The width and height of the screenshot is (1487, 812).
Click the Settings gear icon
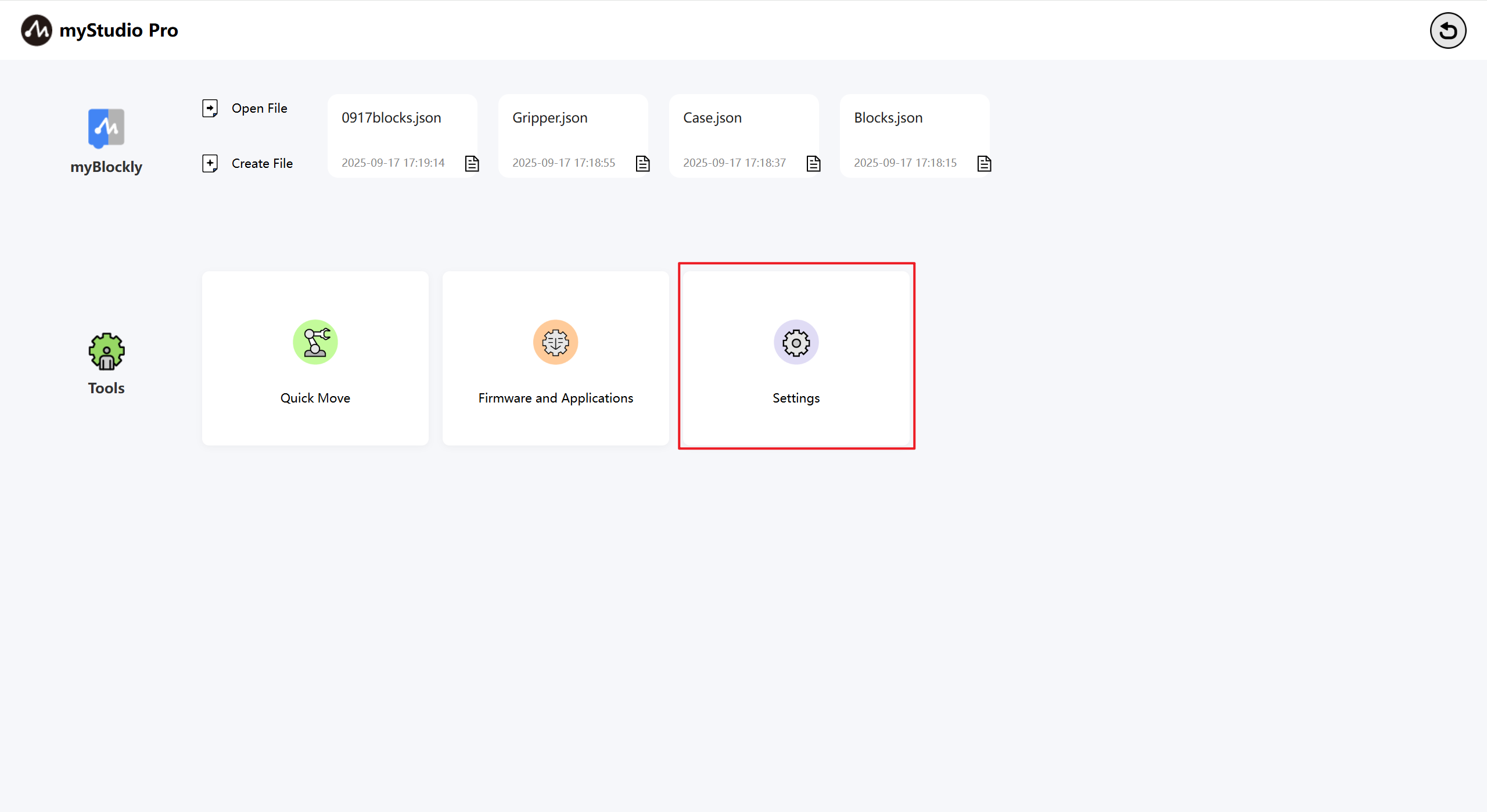coord(796,343)
